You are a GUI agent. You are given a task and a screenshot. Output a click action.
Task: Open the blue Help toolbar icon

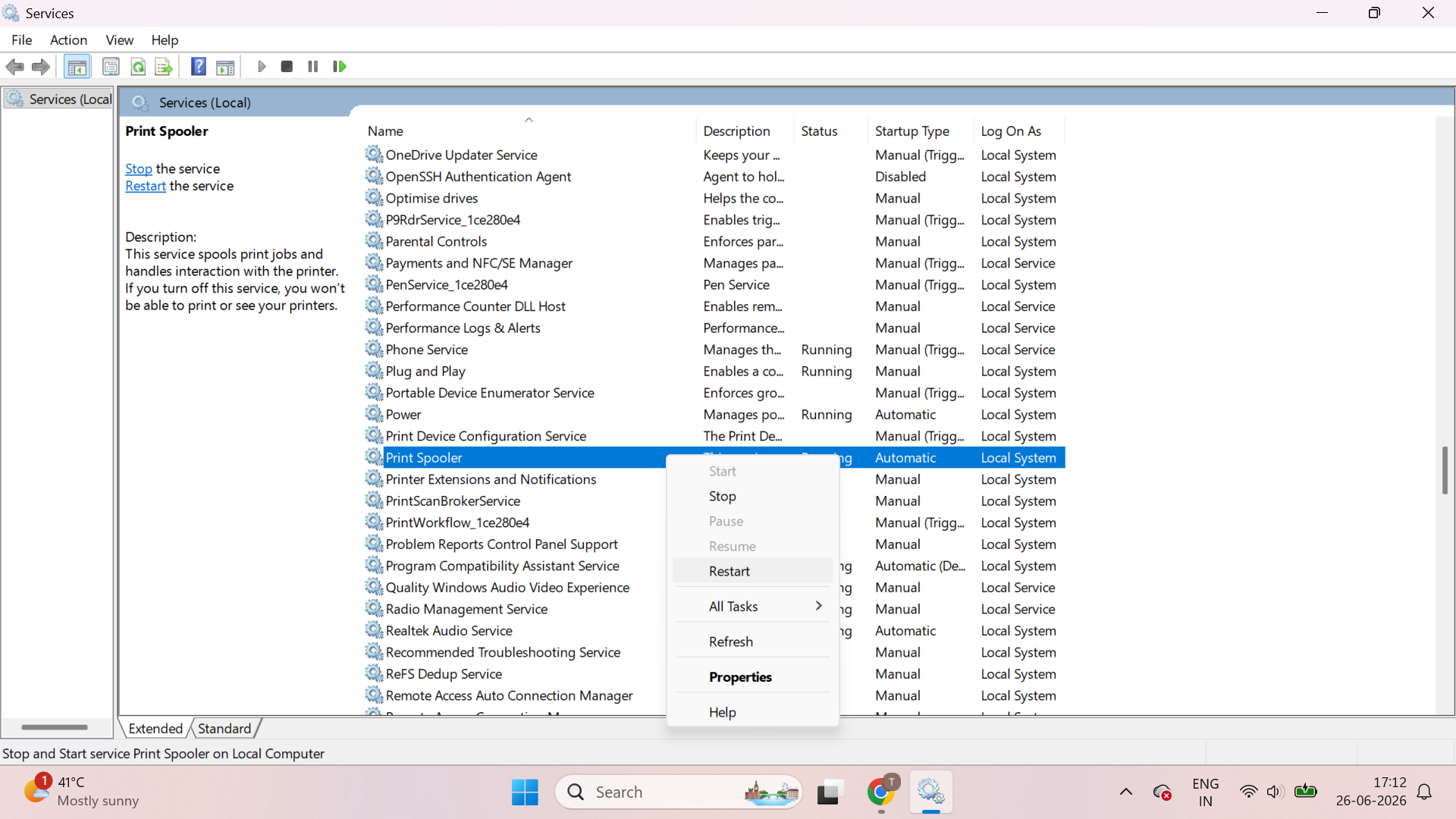[199, 67]
